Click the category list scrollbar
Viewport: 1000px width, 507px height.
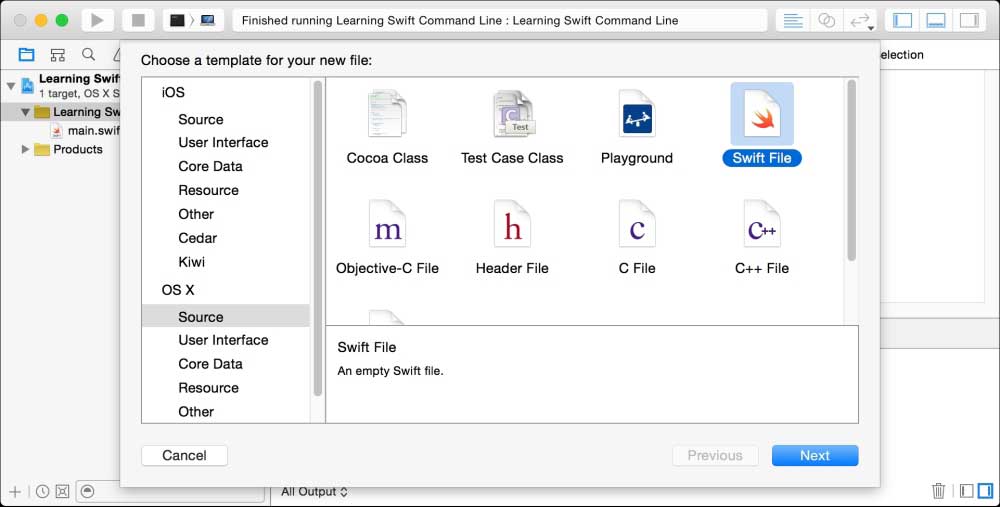tap(318, 238)
